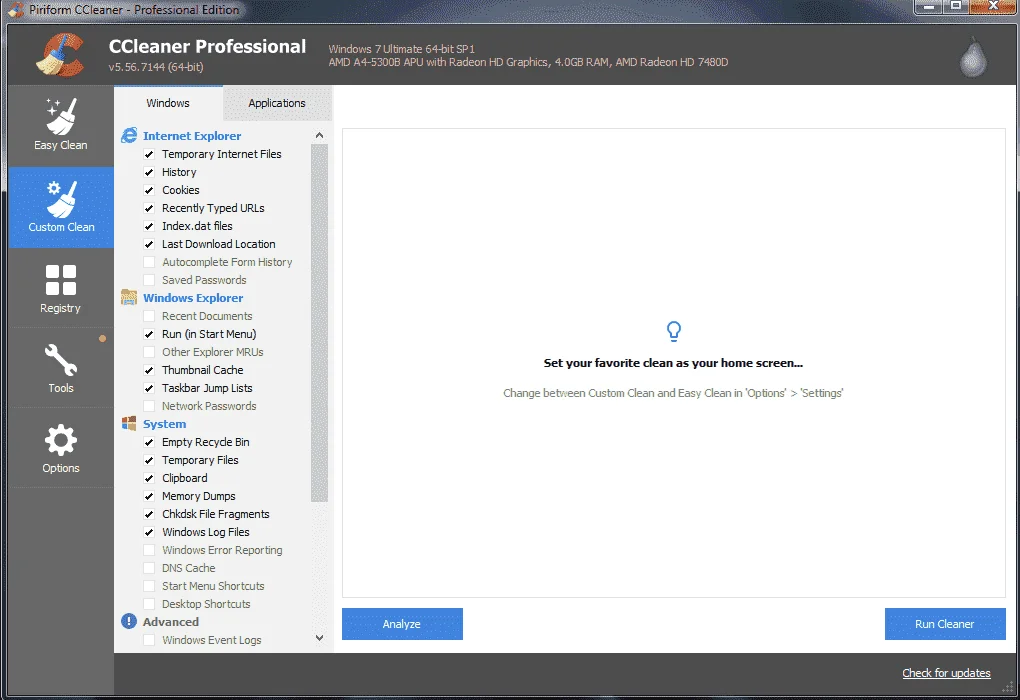This screenshot has height=700, width=1020.
Task: Click the 'Change between Custom Clean' hint text
Action: coord(673,393)
